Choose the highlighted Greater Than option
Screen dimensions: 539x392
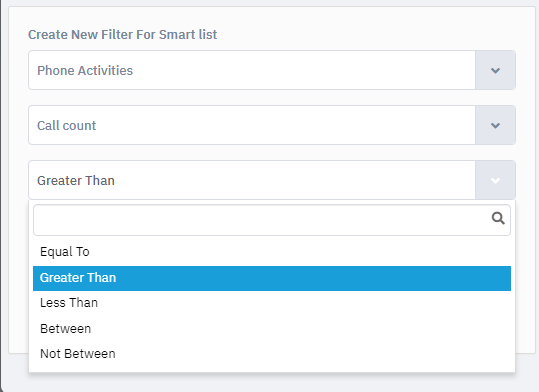pos(272,278)
